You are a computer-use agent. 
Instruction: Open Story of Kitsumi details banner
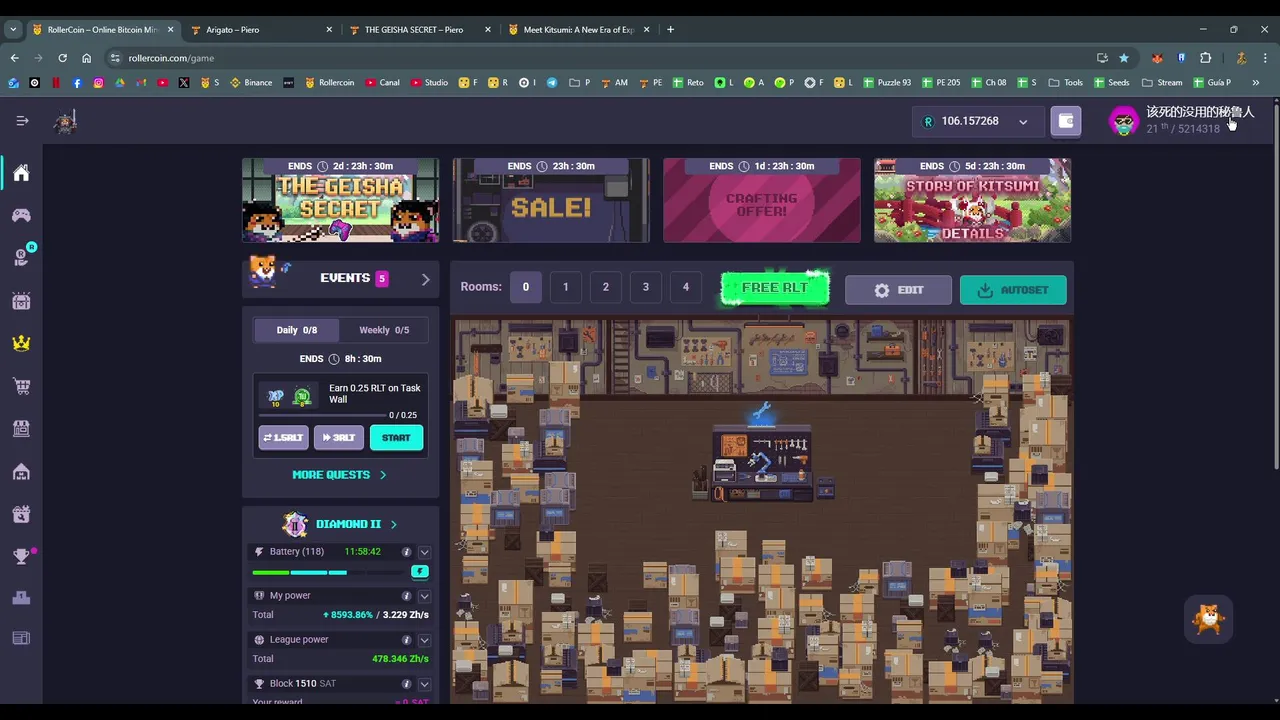pos(973,200)
